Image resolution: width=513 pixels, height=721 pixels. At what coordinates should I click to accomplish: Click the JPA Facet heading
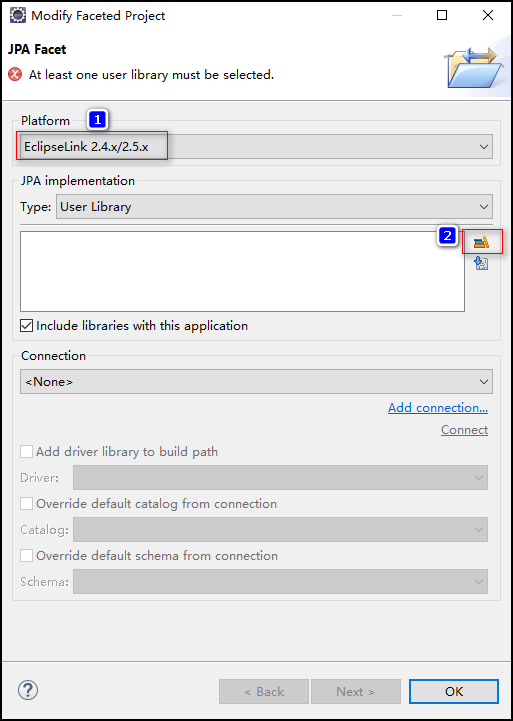pyautogui.click(x=37, y=49)
